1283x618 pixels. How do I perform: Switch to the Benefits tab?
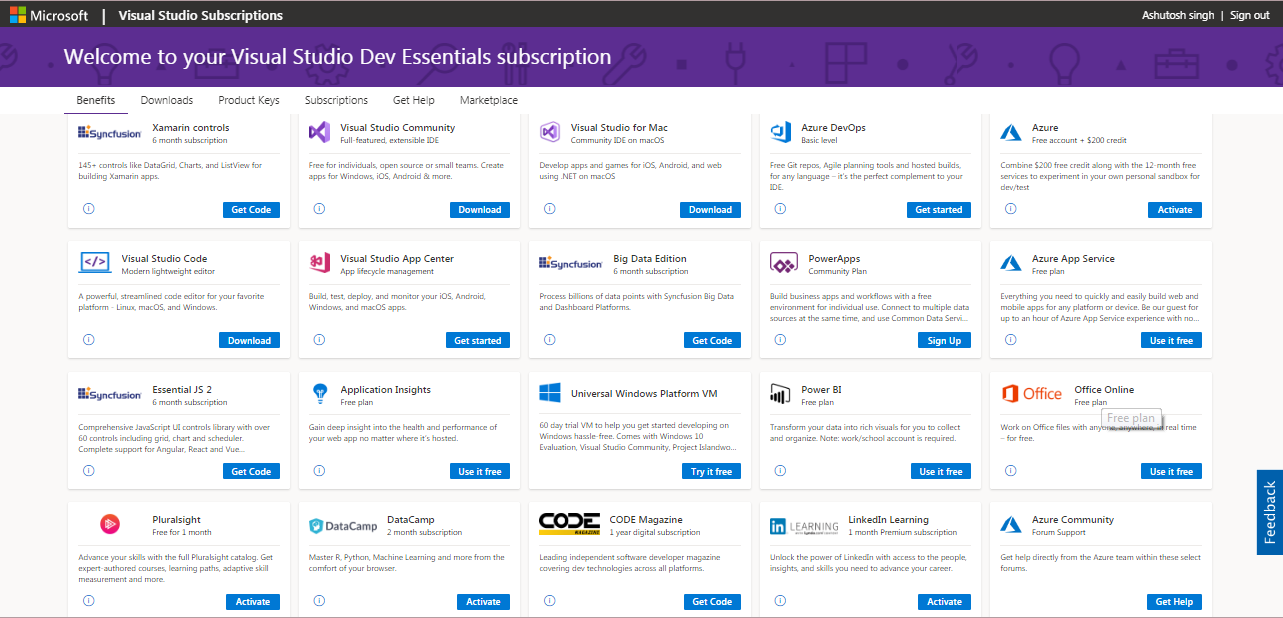96,100
